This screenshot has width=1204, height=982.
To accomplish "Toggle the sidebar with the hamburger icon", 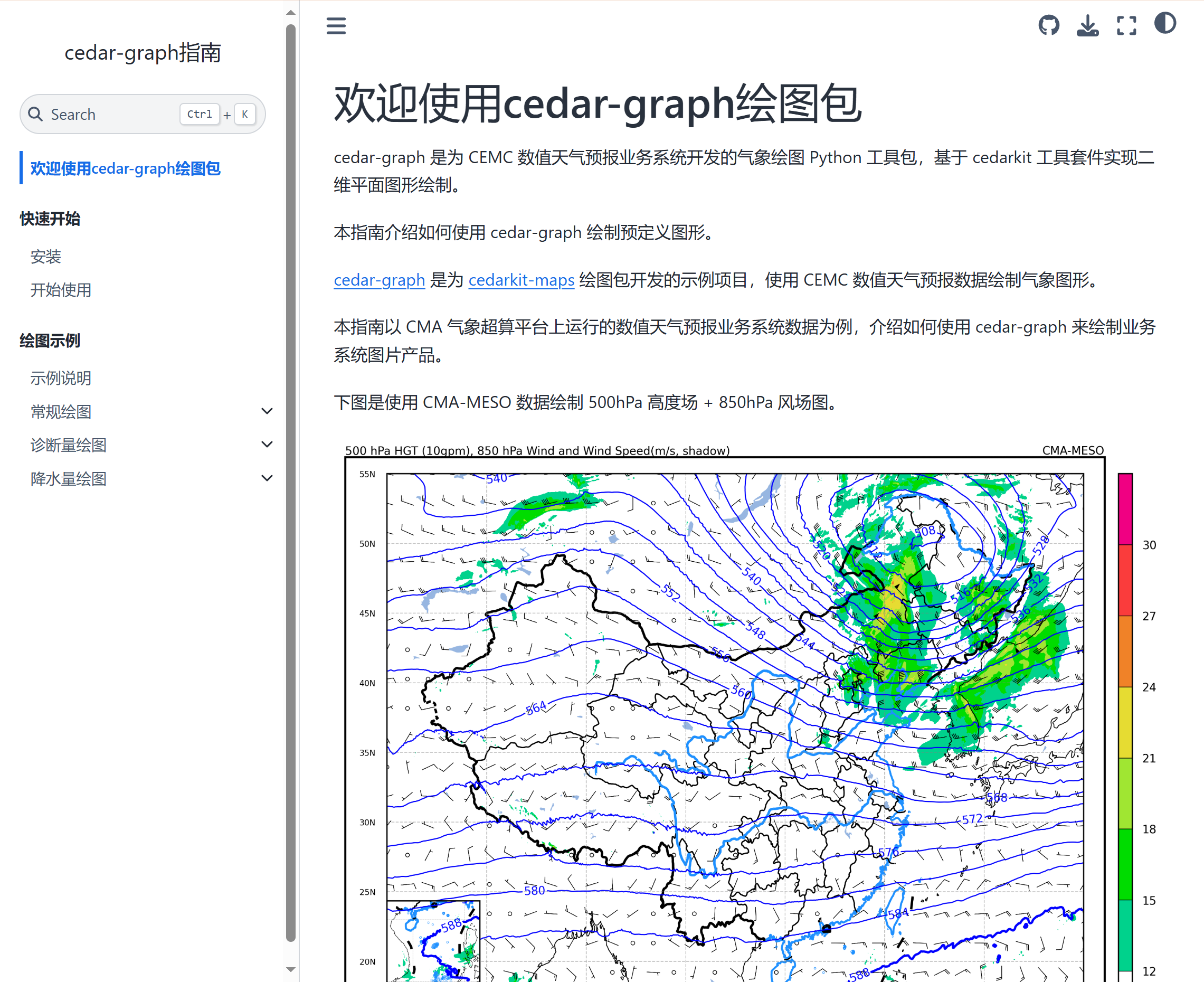I will click(336, 25).
